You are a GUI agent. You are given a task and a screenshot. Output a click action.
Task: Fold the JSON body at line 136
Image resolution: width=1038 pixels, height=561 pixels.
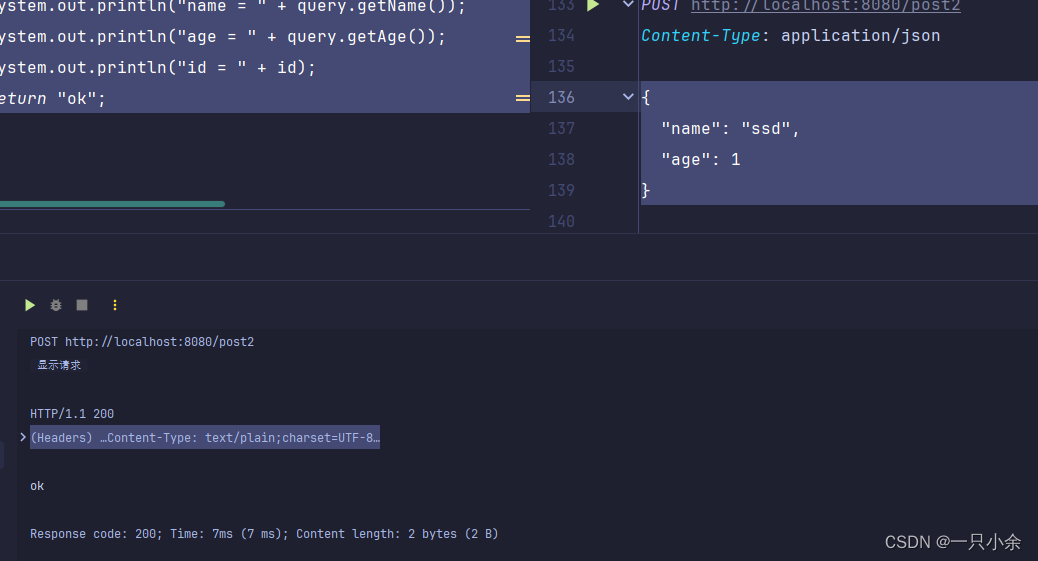(x=628, y=97)
